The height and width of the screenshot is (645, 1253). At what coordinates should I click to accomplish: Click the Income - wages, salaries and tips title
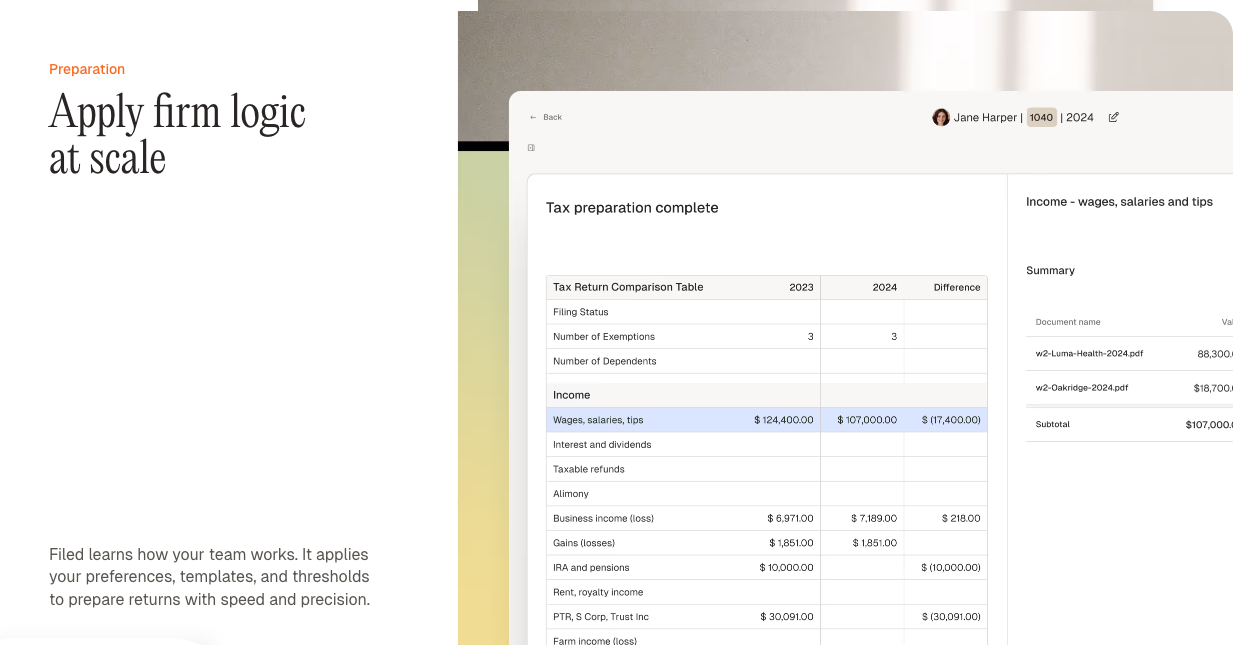[1119, 202]
